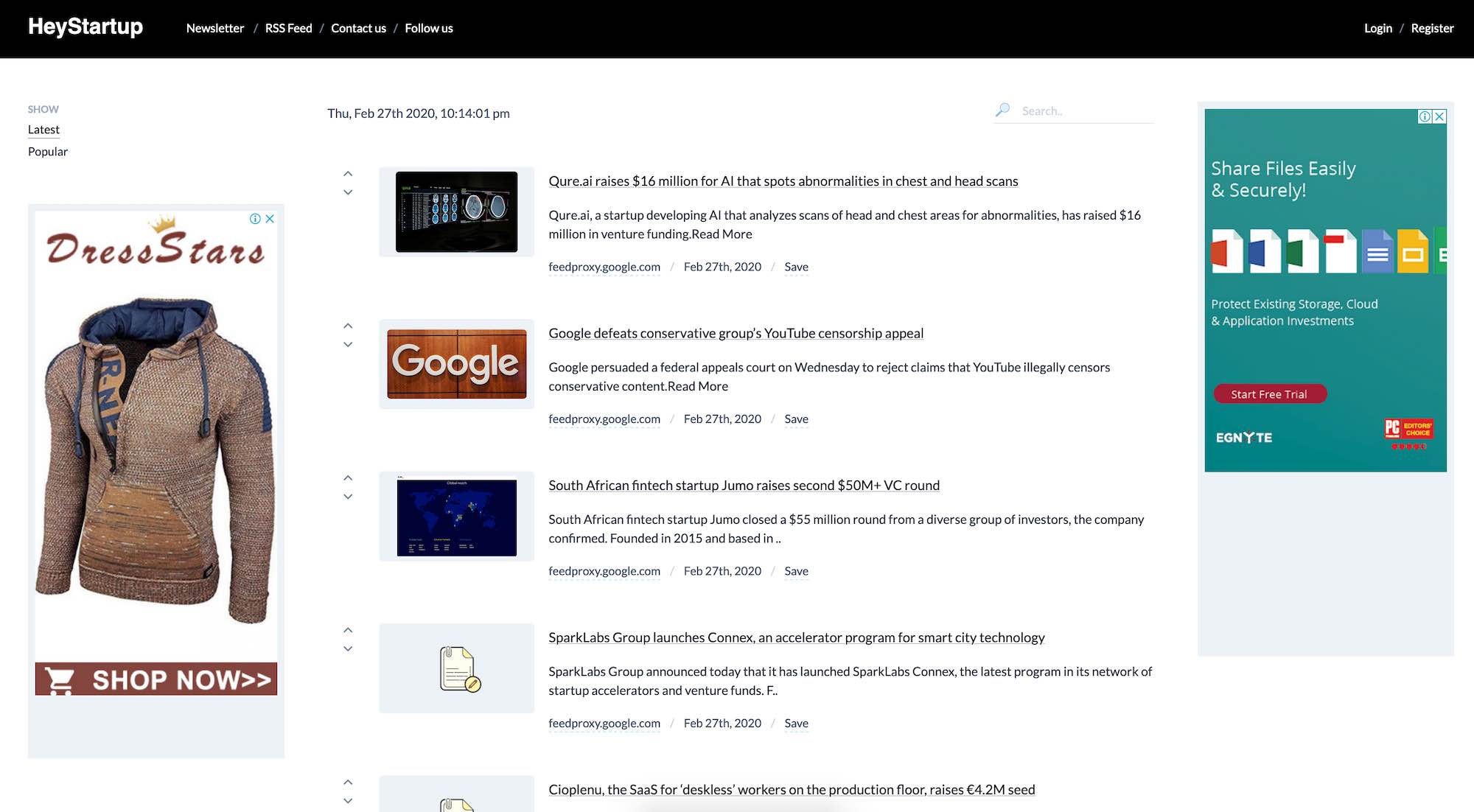The image size is (1474, 812).
Task: Click the Login link
Action: pyautogui.click(x=1378, y=28)
